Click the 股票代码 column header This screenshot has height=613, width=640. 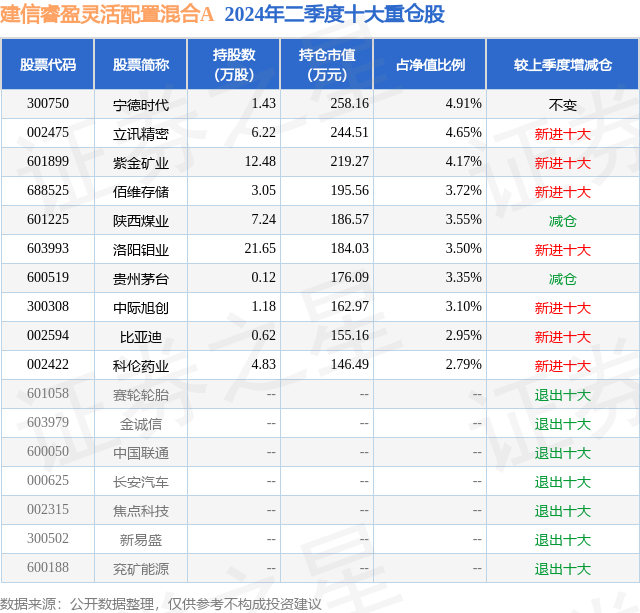48,64
